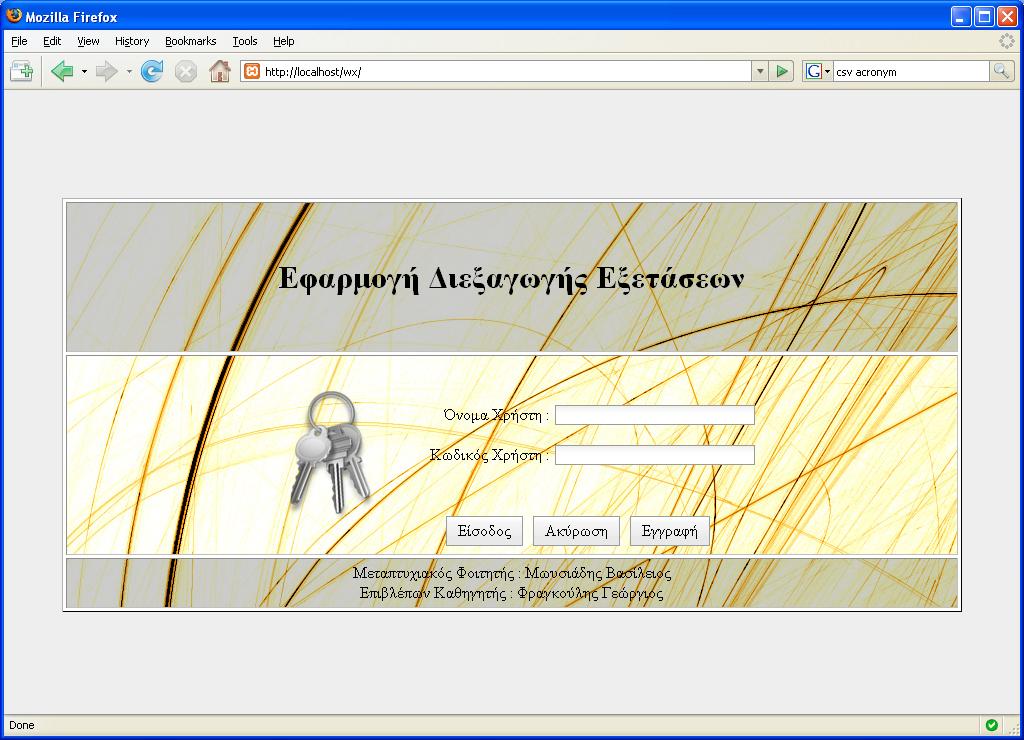Open the Google search engine selector
The height and width of the screenshot is (740, 1024).
pos(818,71)
